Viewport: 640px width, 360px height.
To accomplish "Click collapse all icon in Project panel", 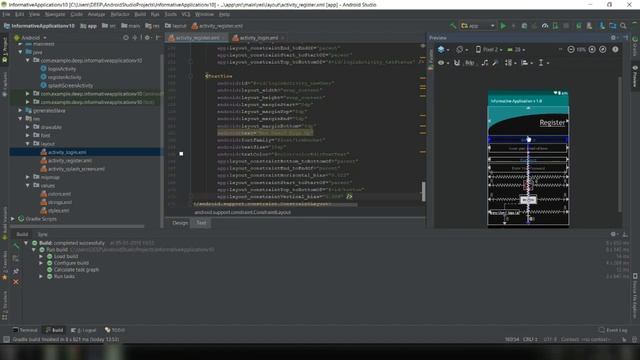I will point(135,38).
